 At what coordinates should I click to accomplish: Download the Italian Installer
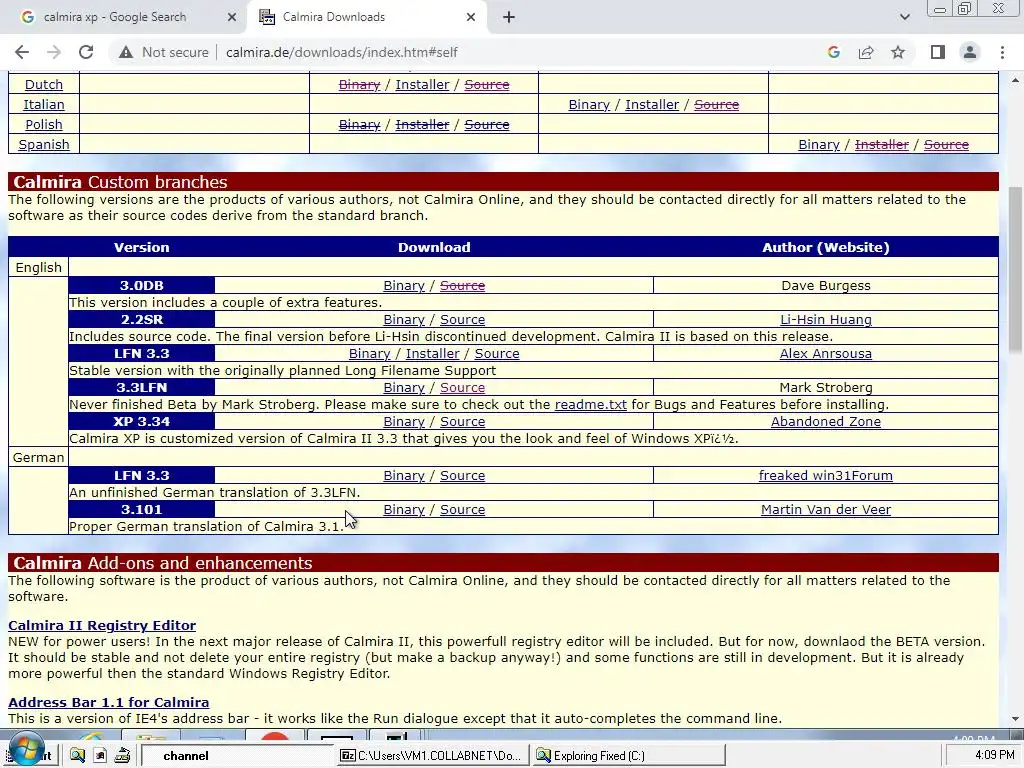[x=652, y=104]
